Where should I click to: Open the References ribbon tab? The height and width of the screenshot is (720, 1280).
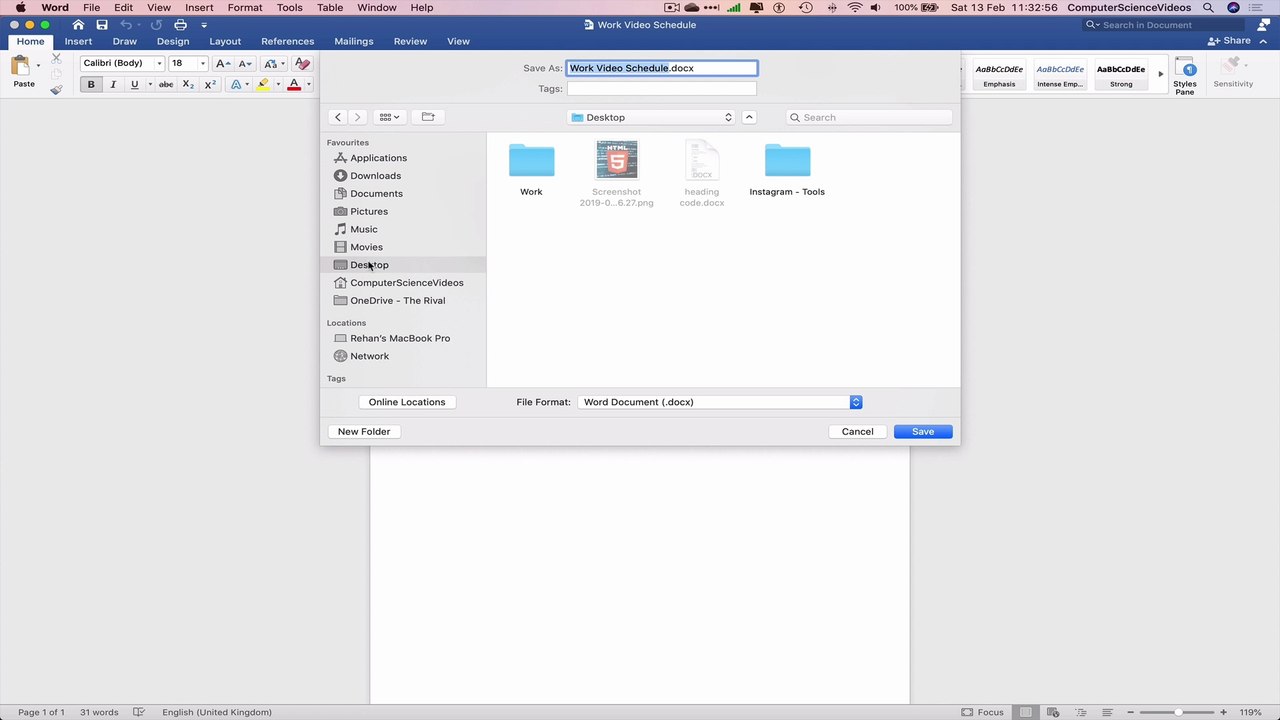[x=287, y=41]
